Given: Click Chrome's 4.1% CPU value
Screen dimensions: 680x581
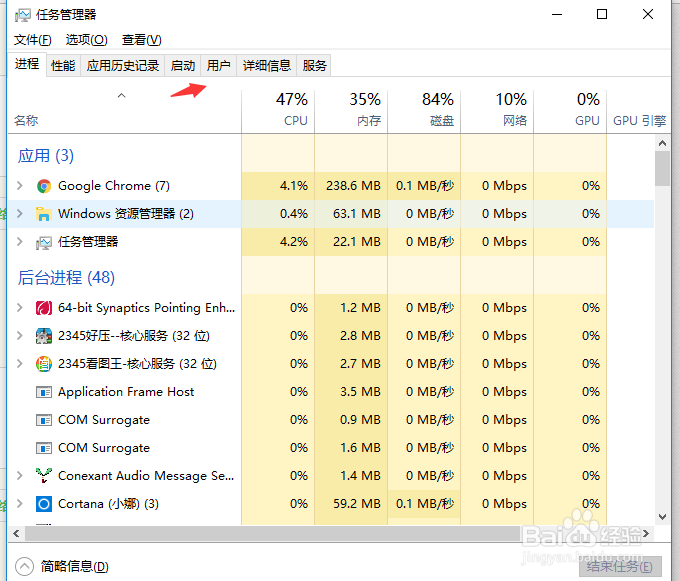Looking at the screenshot, I should (294, 186).
